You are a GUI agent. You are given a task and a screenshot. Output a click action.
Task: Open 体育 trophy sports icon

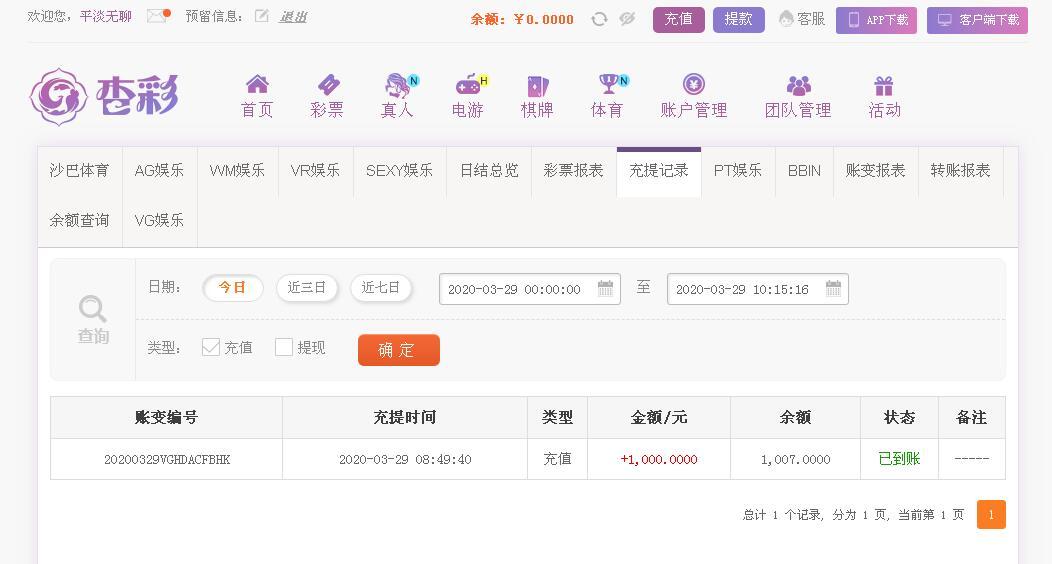[611, 84]
